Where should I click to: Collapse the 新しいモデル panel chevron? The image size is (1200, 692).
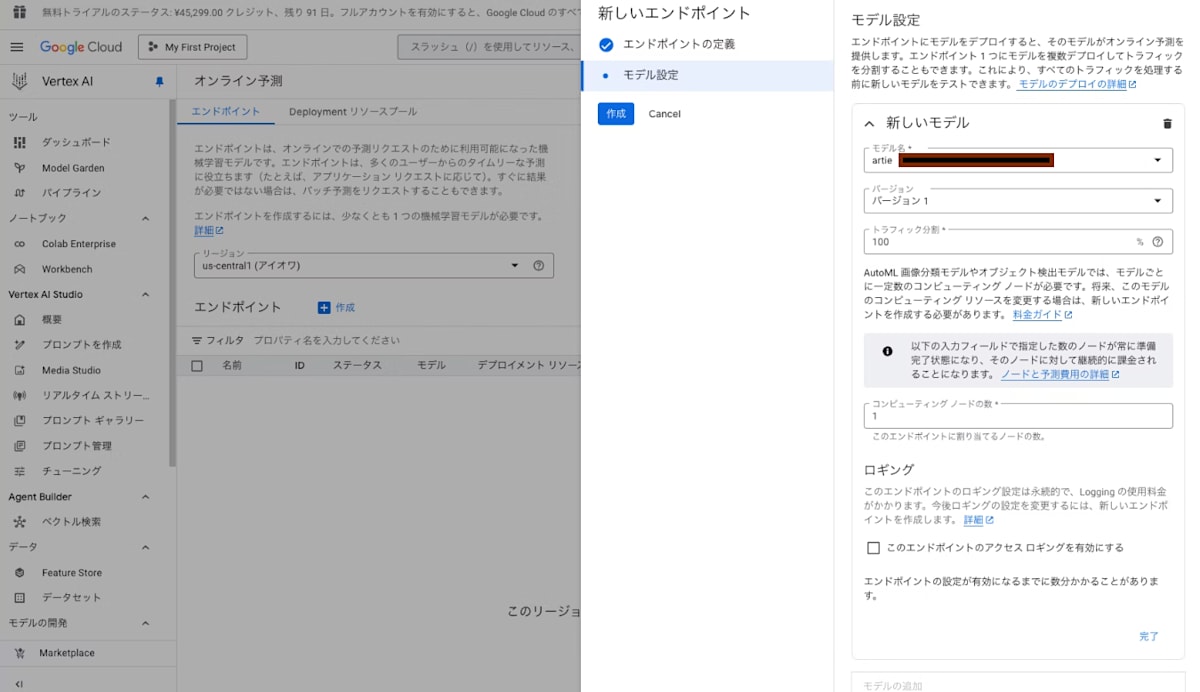tap(869, 123)
